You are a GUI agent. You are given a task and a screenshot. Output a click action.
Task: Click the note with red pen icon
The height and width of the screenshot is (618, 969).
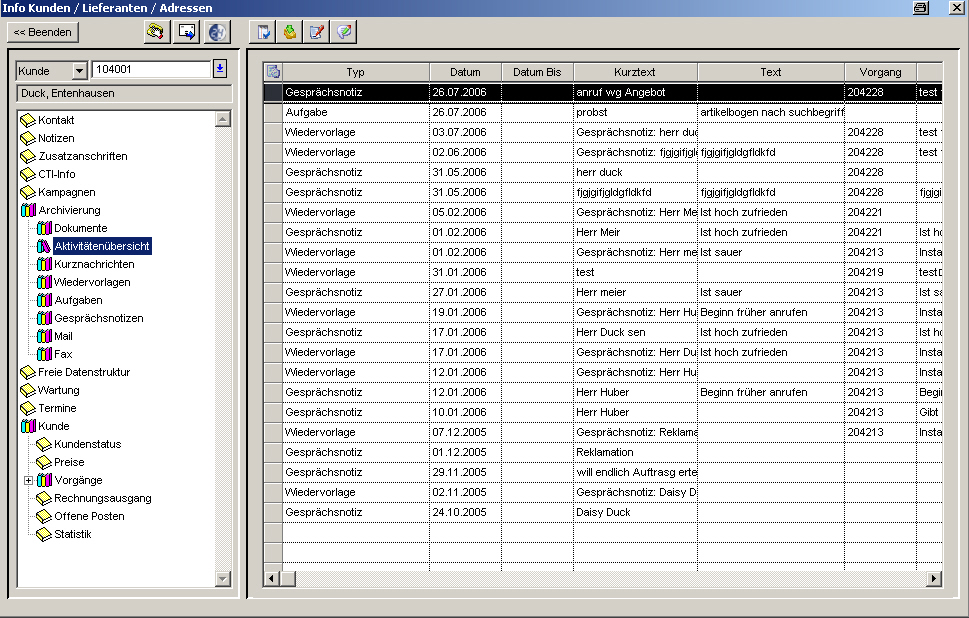pos(316,32)
